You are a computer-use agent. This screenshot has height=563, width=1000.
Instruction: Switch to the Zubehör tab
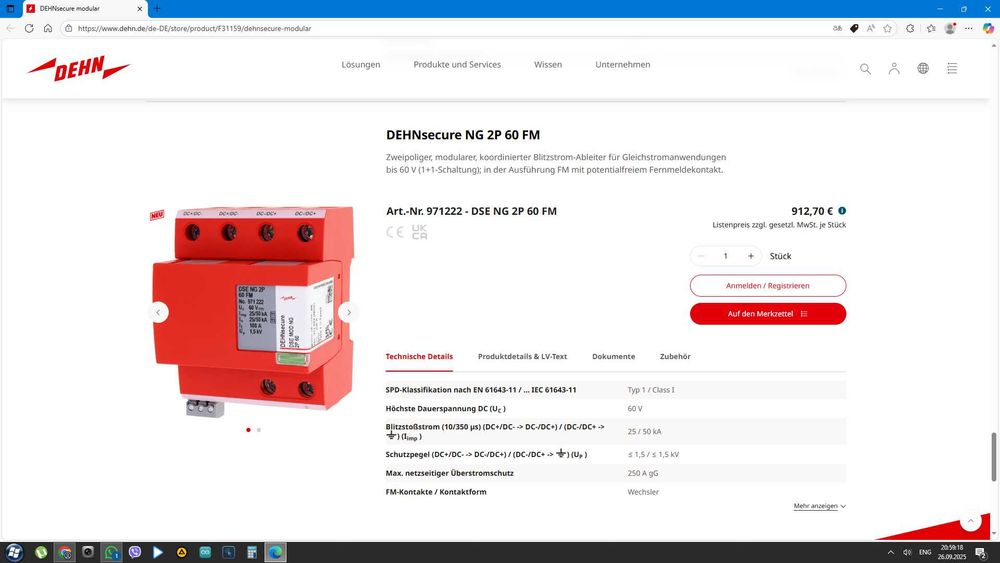pos(675,356)
